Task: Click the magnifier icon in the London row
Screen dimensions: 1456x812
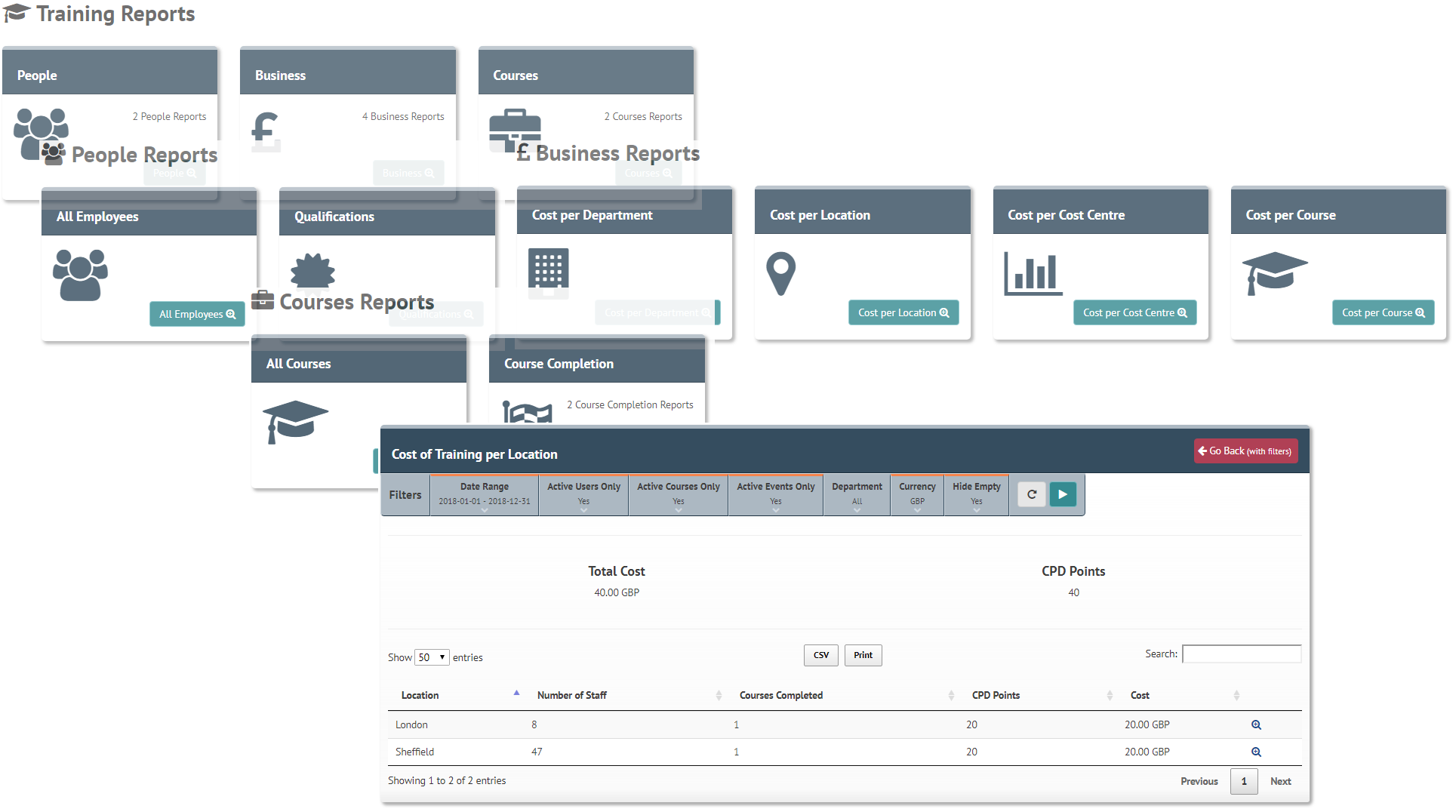Action: point(1256,724)
